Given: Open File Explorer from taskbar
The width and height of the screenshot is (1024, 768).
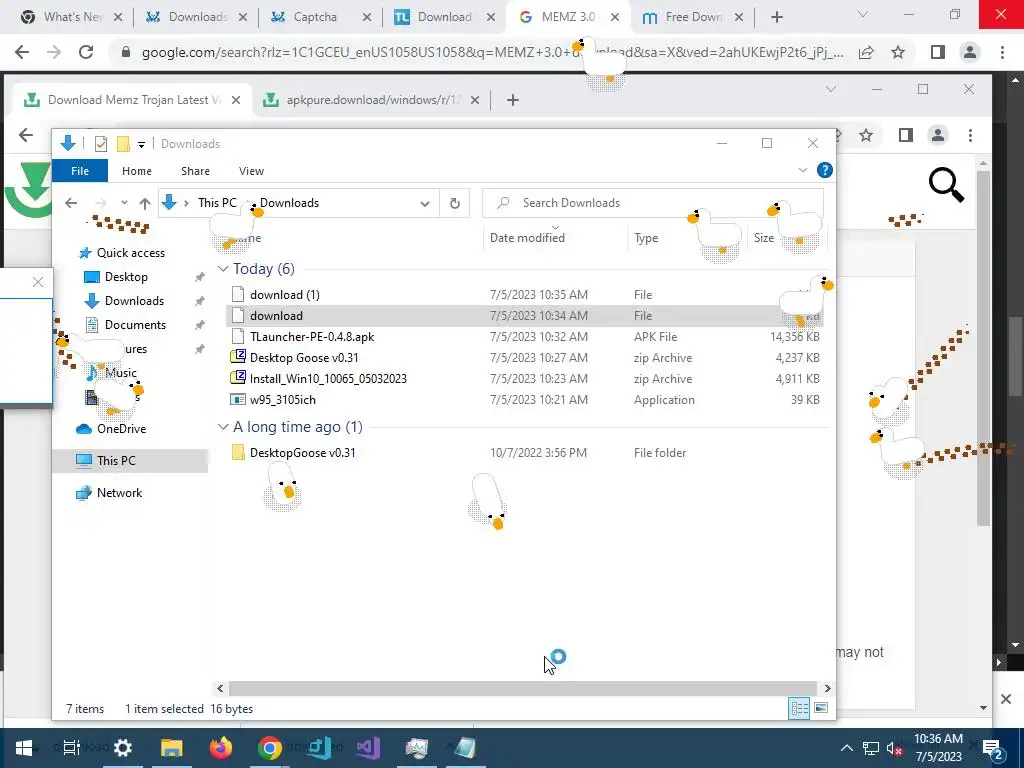Looking at the screenshot, I should (x=172, y=748).
